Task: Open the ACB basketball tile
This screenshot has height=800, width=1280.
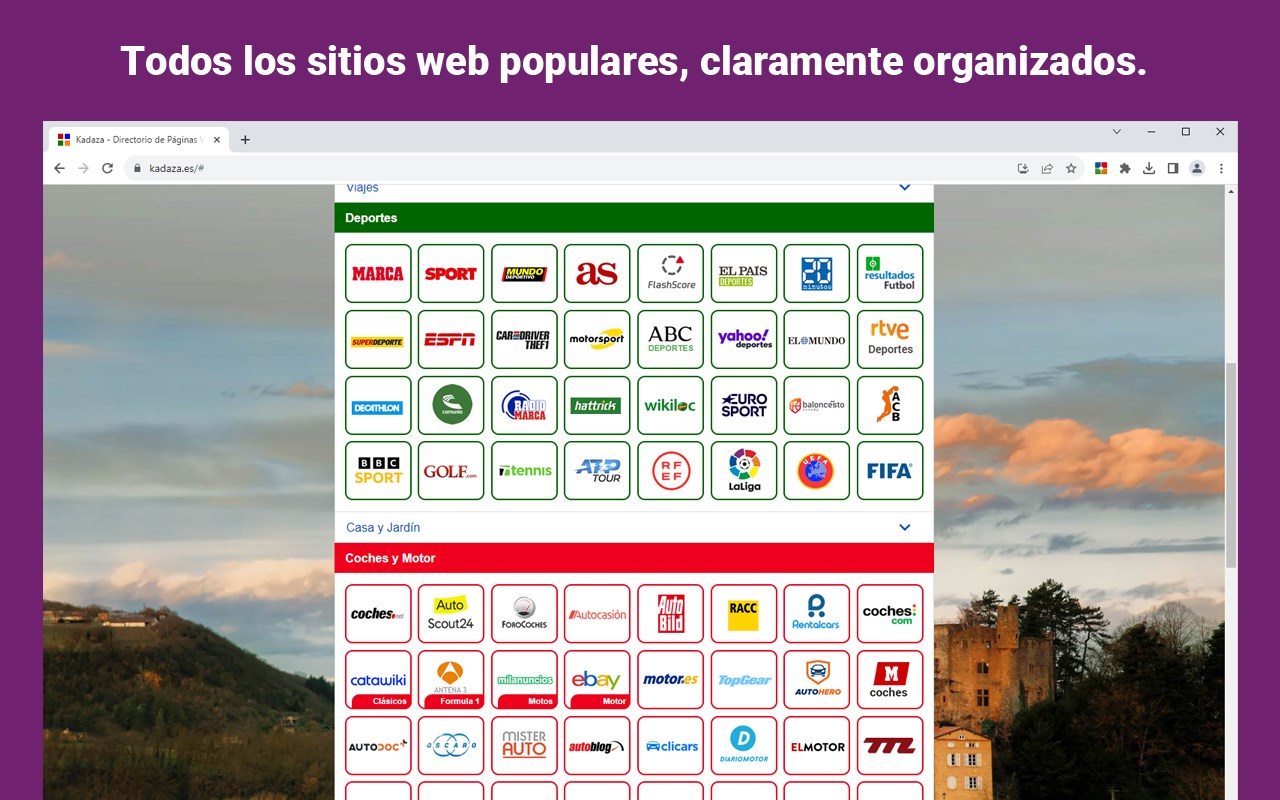Action: (890, 405)
